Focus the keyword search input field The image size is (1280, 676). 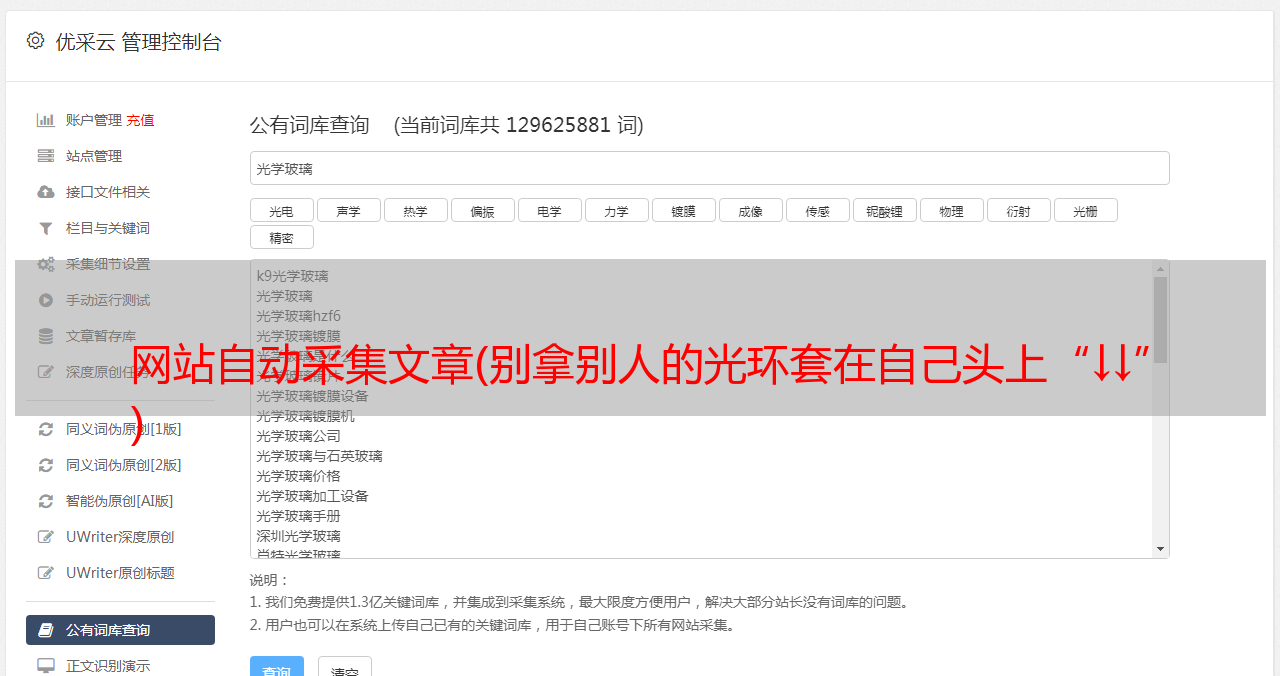point(709,168)
